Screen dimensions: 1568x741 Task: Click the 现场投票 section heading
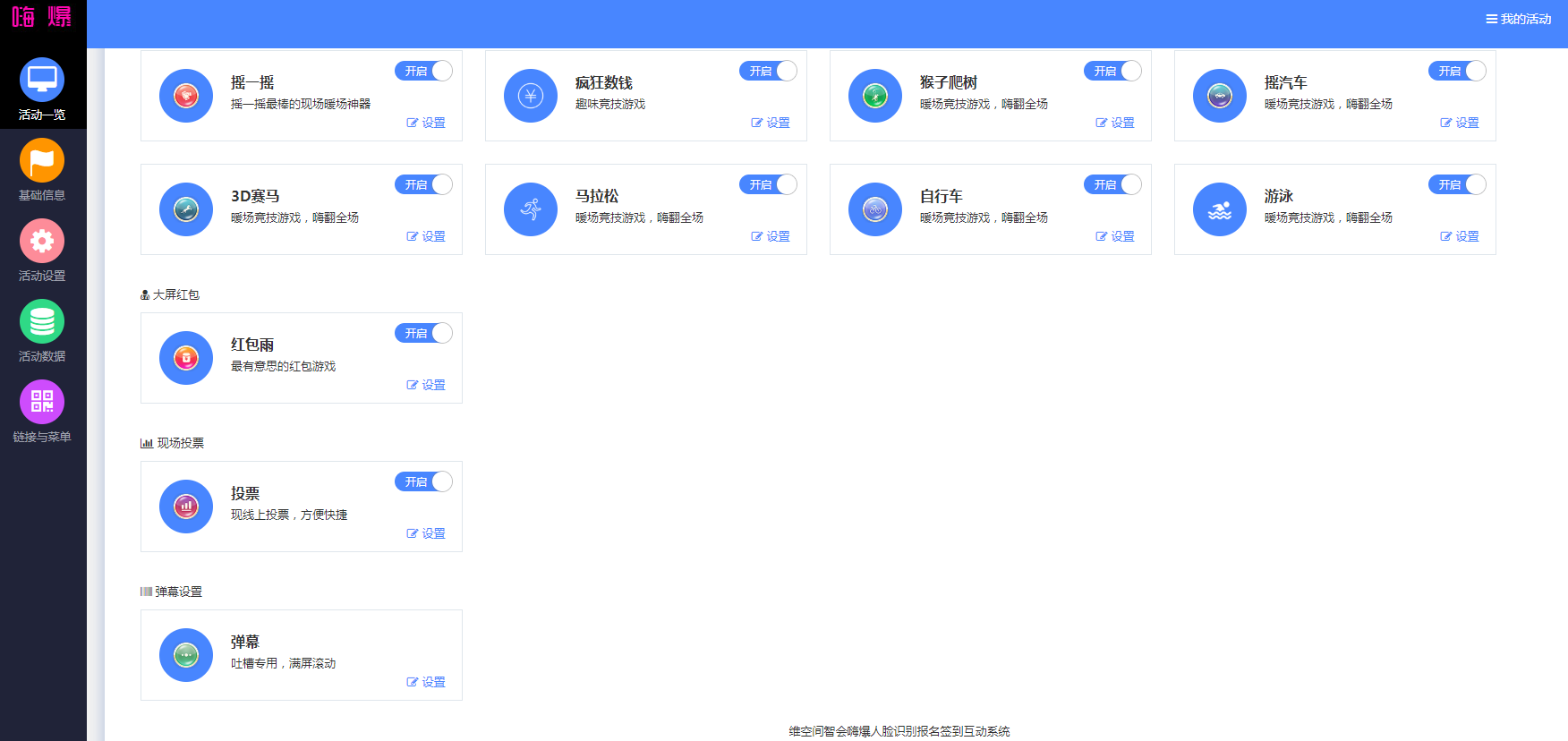173,443
